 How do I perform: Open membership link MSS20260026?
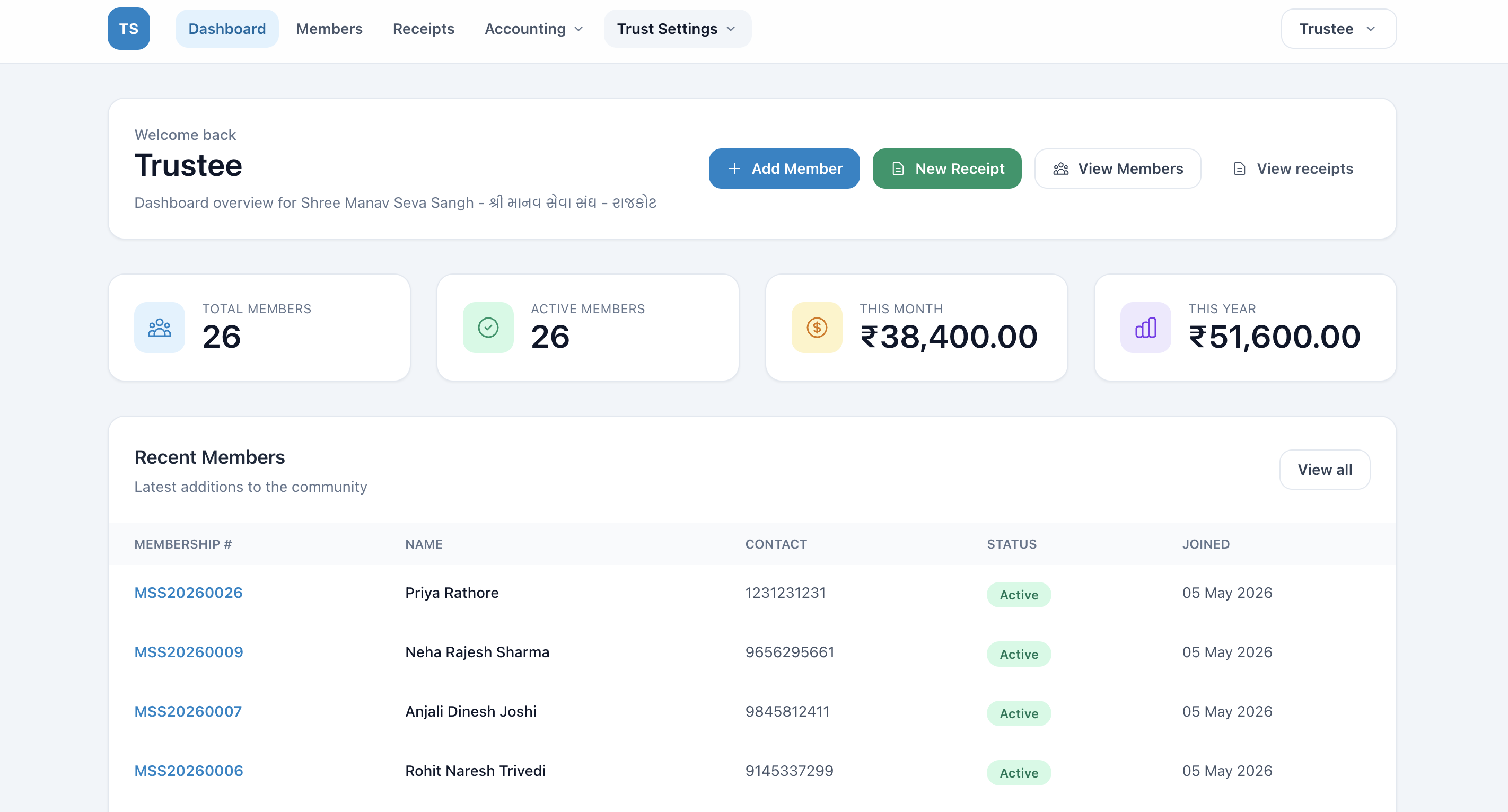[x=189, y=593]
